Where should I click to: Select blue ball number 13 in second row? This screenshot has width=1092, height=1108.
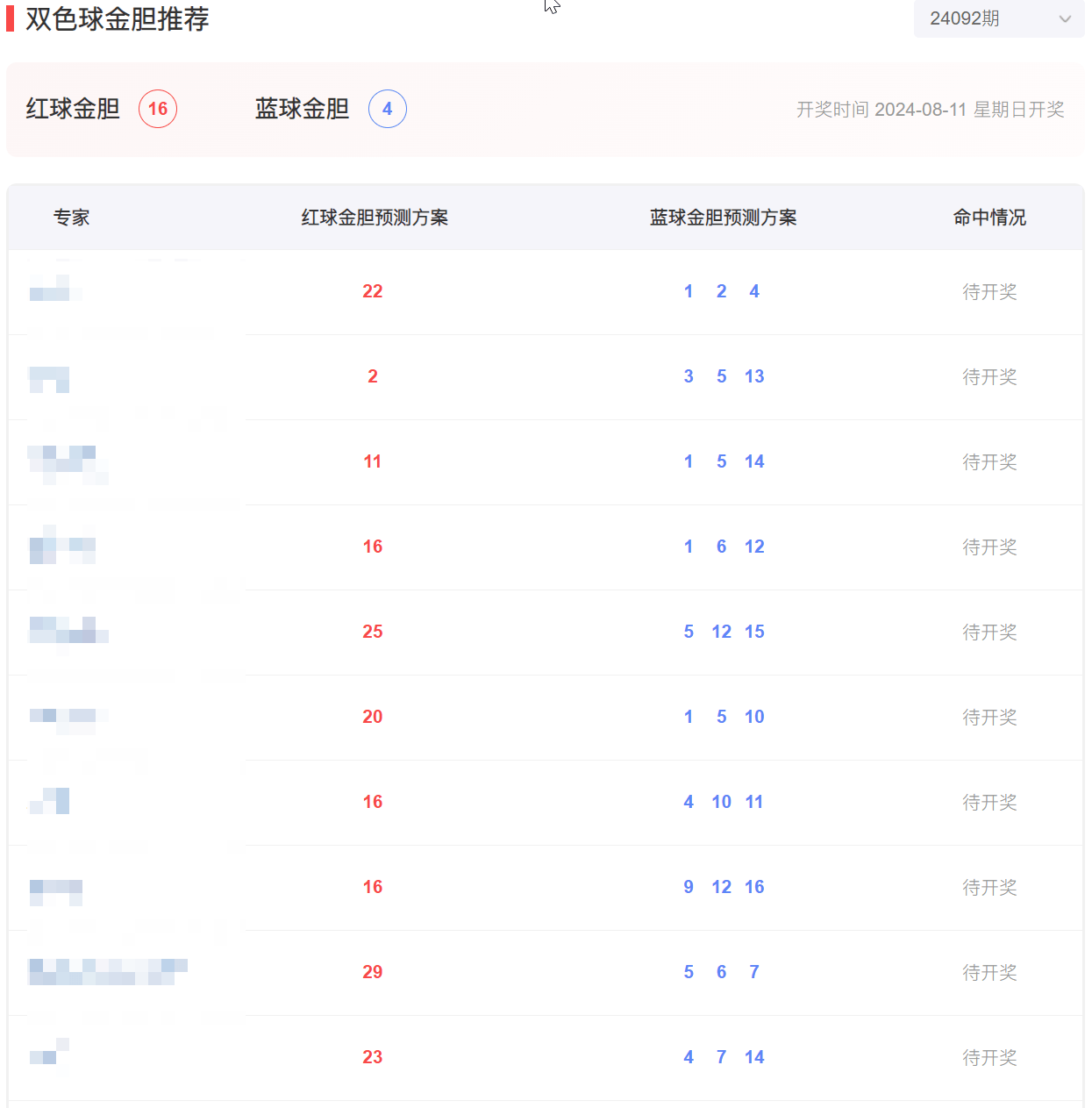coord(753,375)
